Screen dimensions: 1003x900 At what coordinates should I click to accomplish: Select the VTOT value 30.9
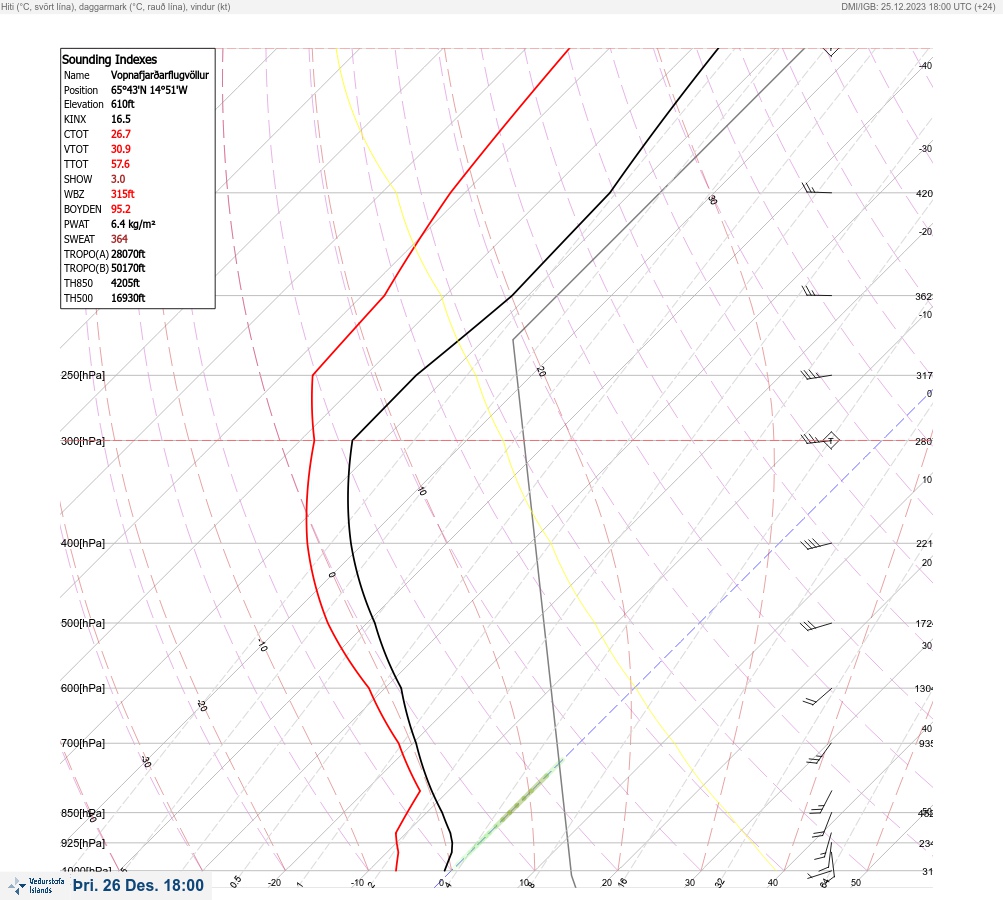(x=121, y=149)
